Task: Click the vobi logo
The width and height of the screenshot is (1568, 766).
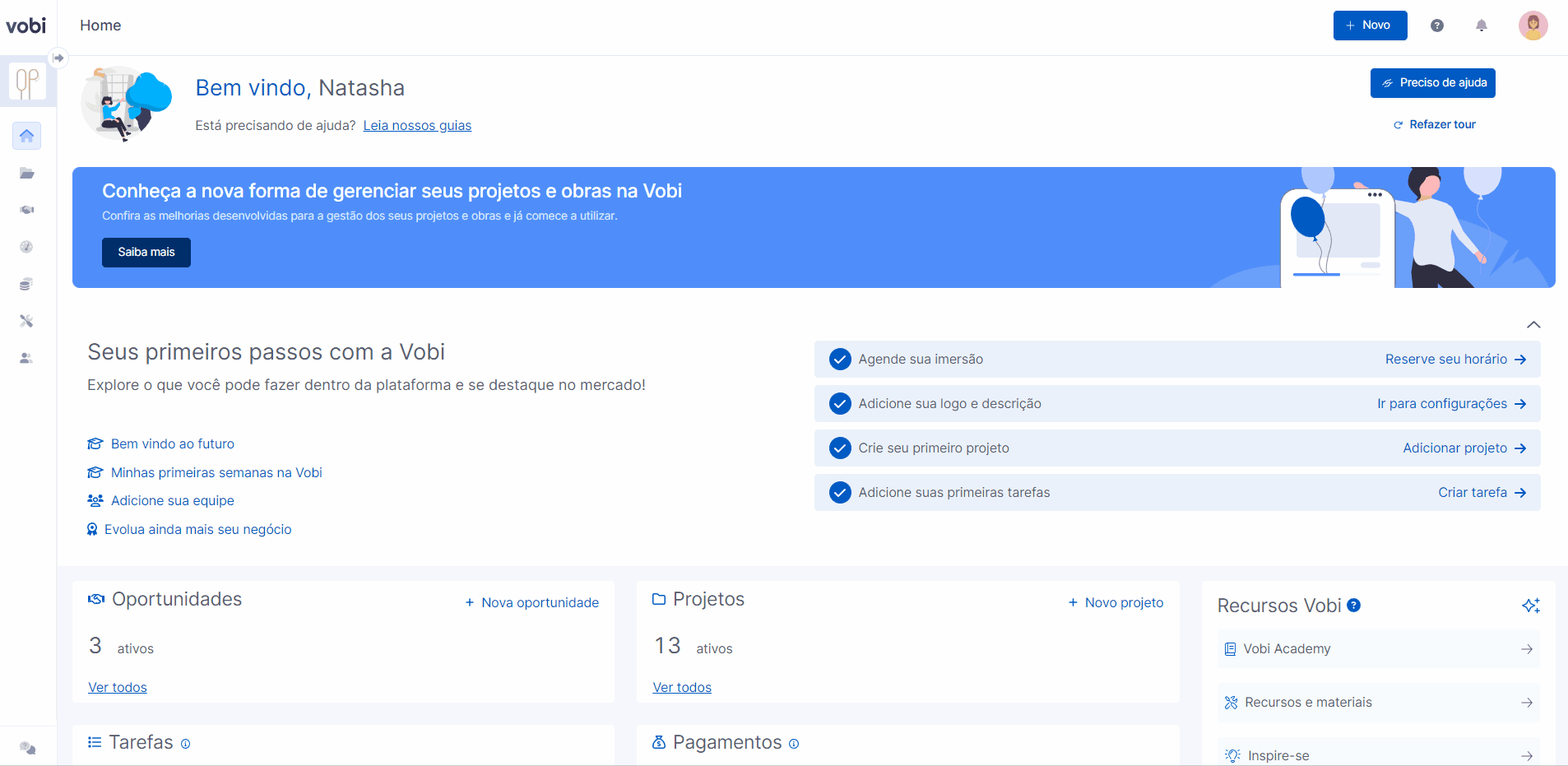Action: click(26, 26)
